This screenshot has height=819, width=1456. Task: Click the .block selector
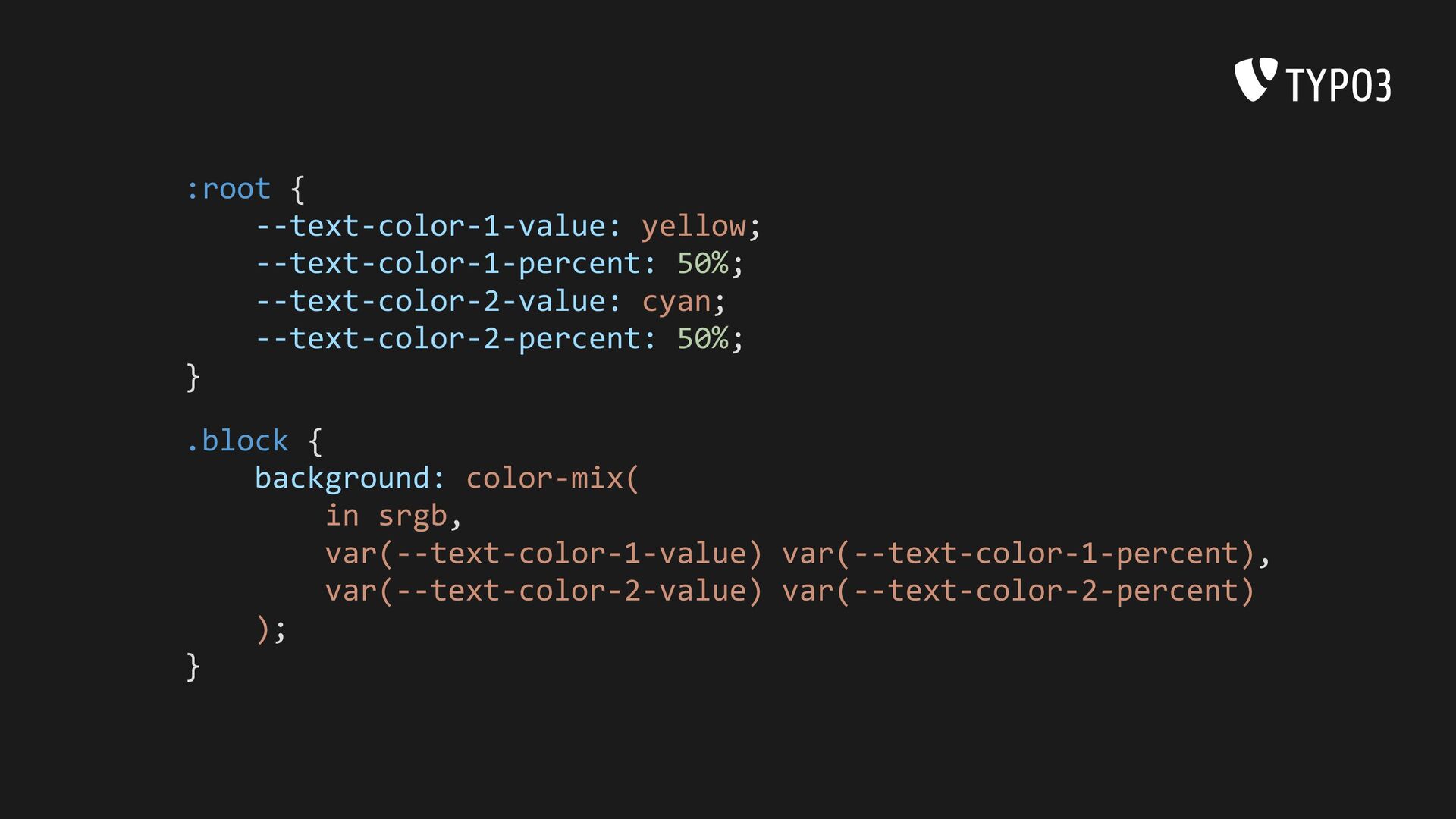coord(237,441)
